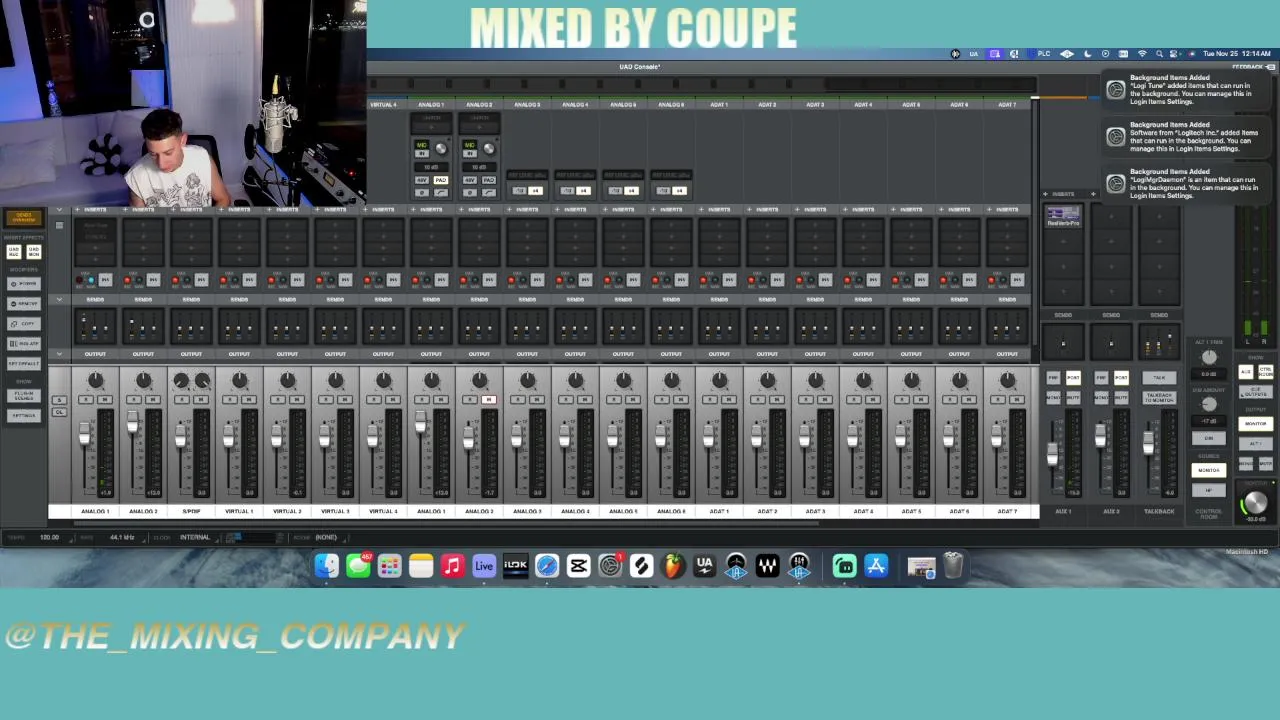Mute the ANALOG 3 channel

coord(536,400)
